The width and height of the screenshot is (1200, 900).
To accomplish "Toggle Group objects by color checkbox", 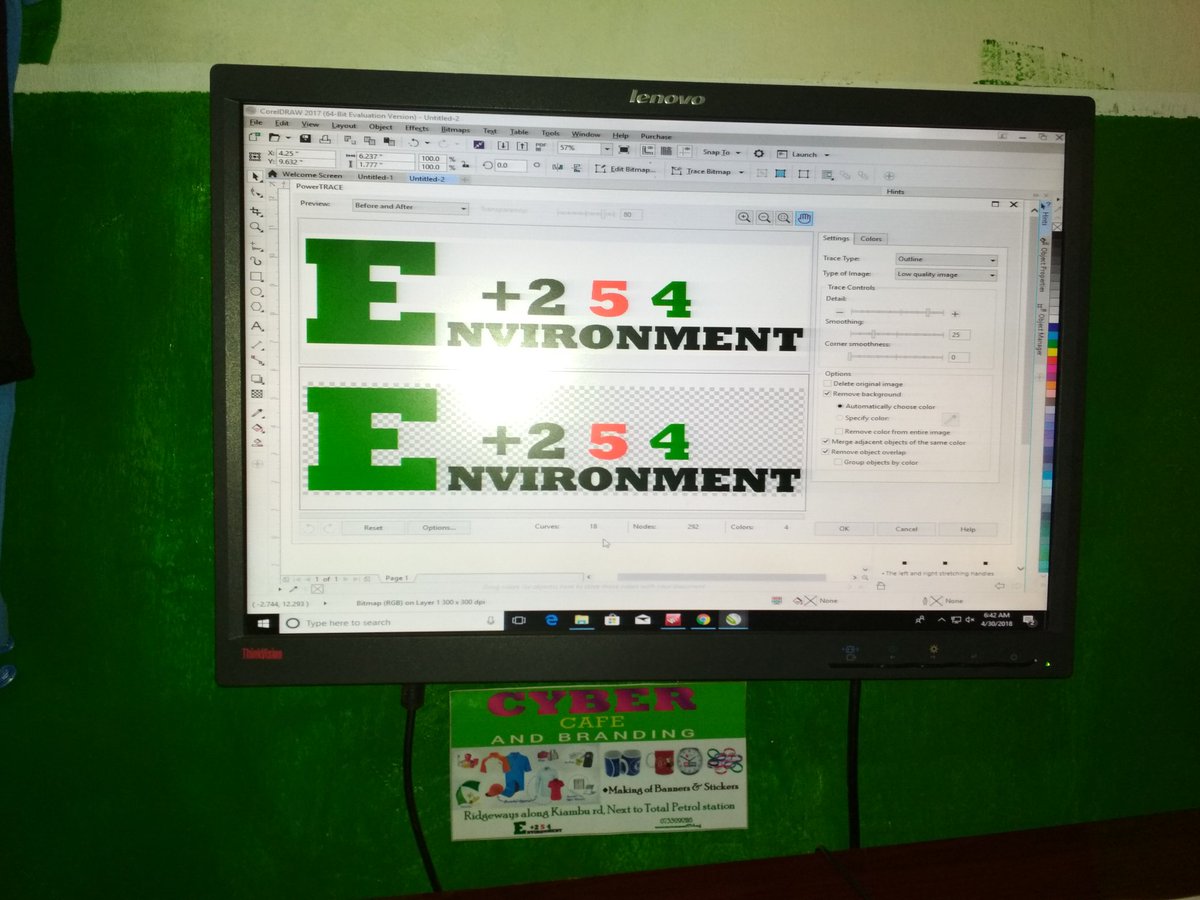I will (x=837, y=462).
